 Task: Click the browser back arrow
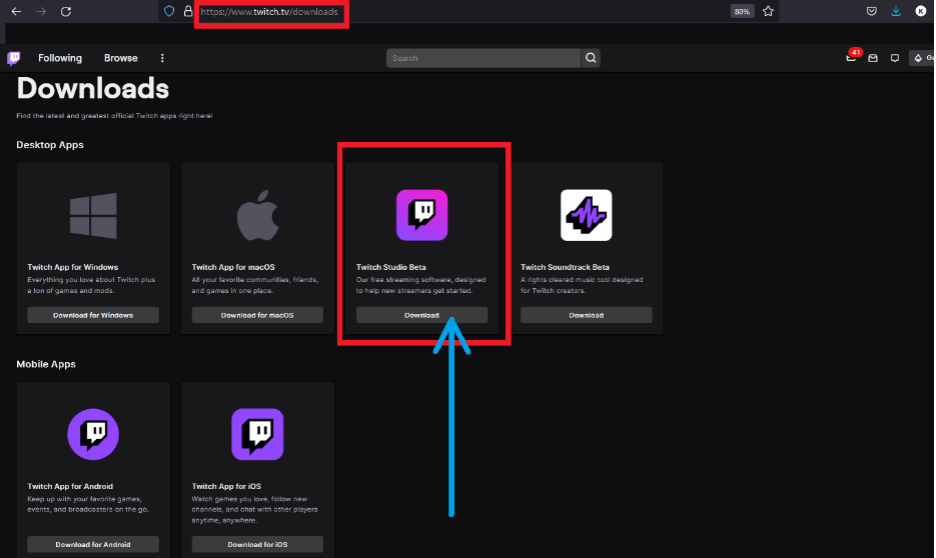pos(16,11)
